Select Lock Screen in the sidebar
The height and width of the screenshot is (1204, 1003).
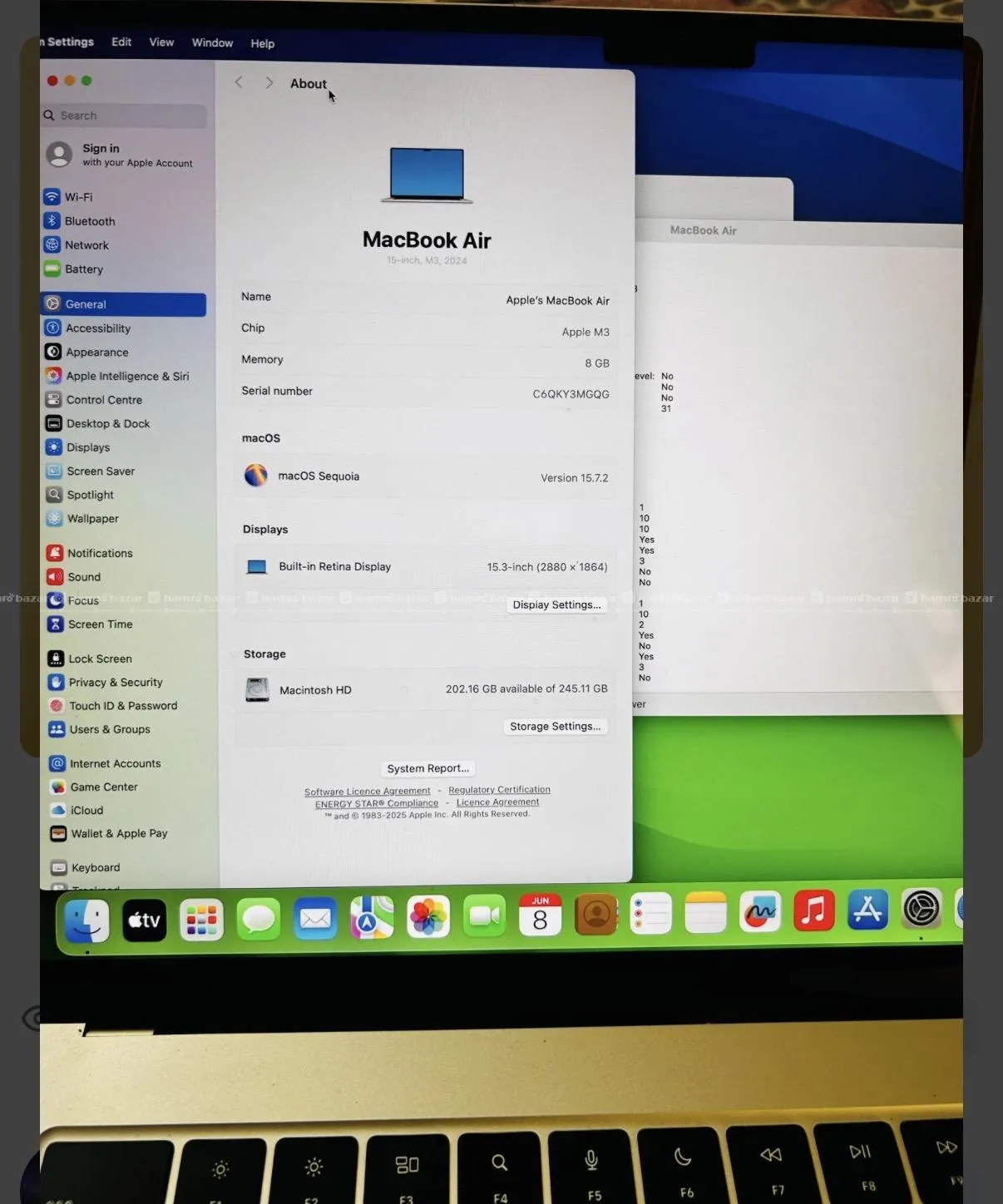pos(90,659)
